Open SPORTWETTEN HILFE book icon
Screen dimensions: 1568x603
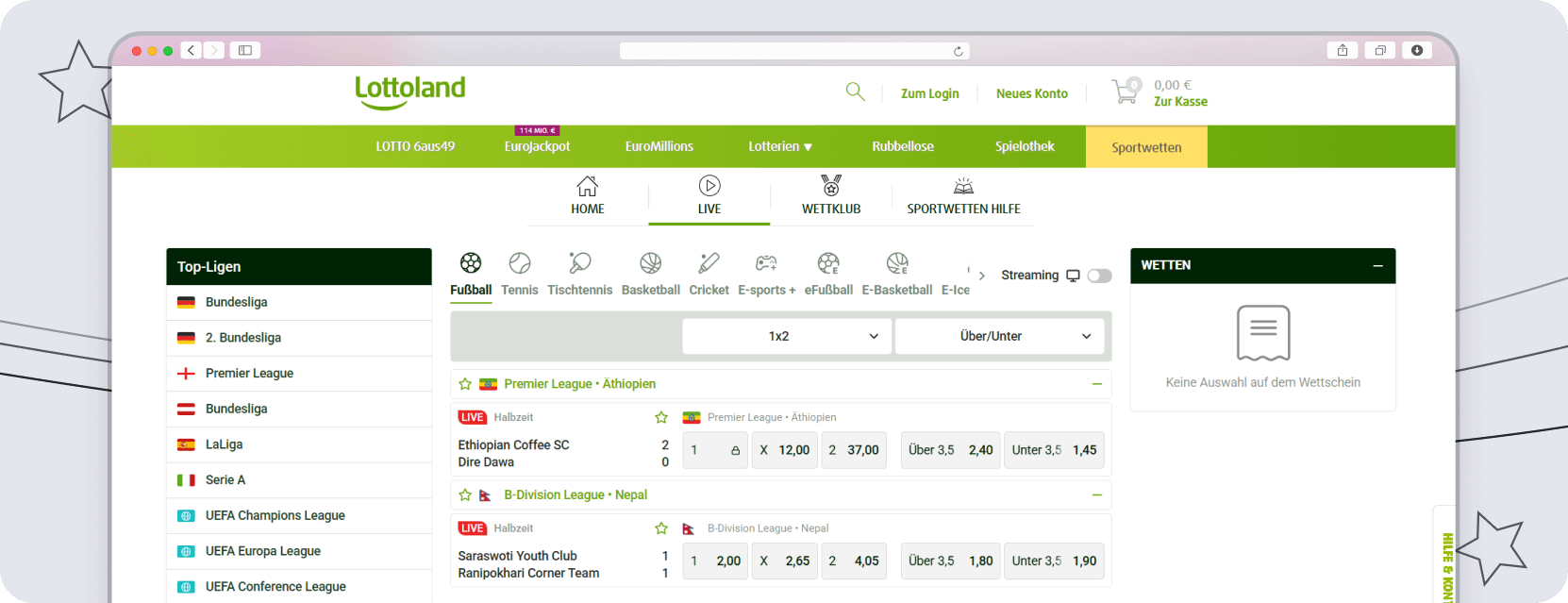point(963,186)
